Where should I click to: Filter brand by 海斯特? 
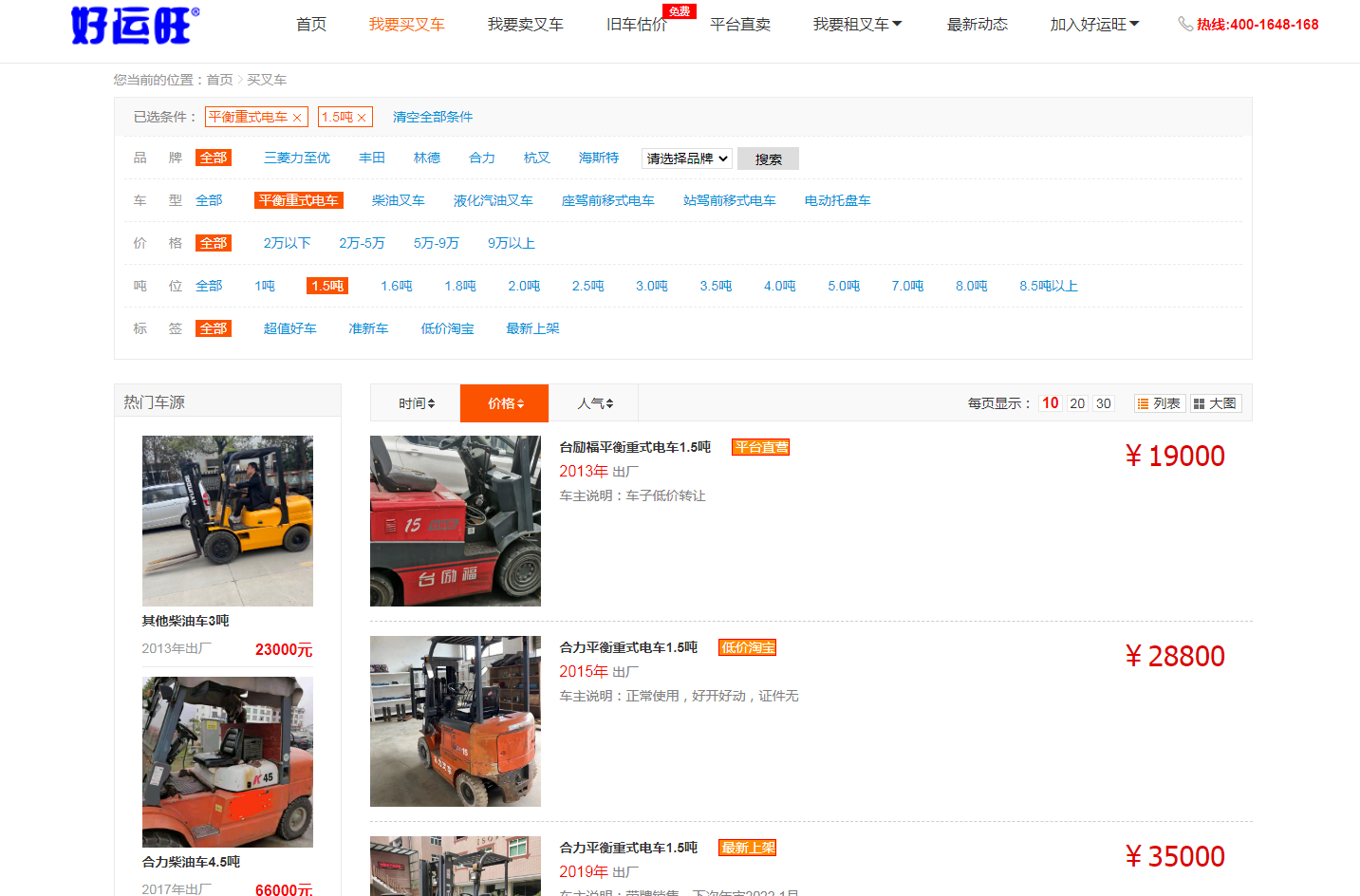(599, 158)
